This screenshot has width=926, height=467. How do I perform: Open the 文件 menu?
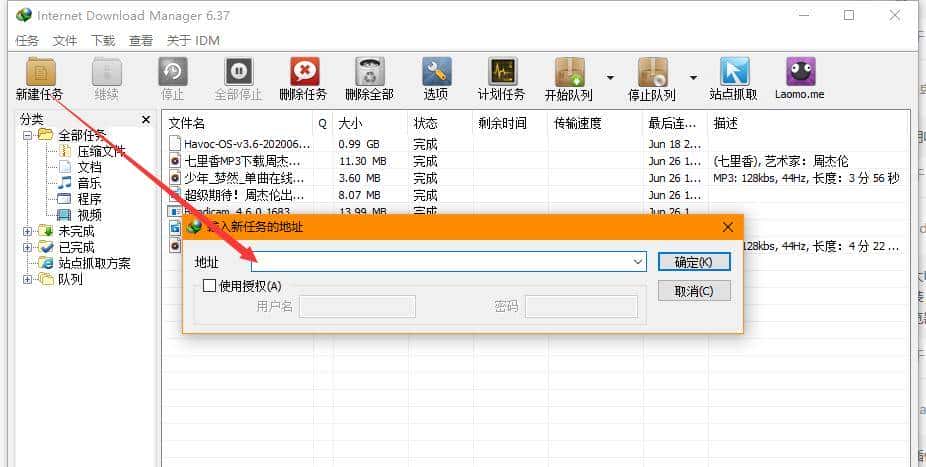point(64,41)
